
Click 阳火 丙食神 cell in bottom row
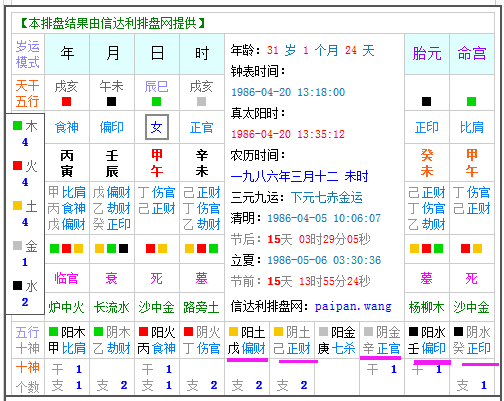pos(157,340)
